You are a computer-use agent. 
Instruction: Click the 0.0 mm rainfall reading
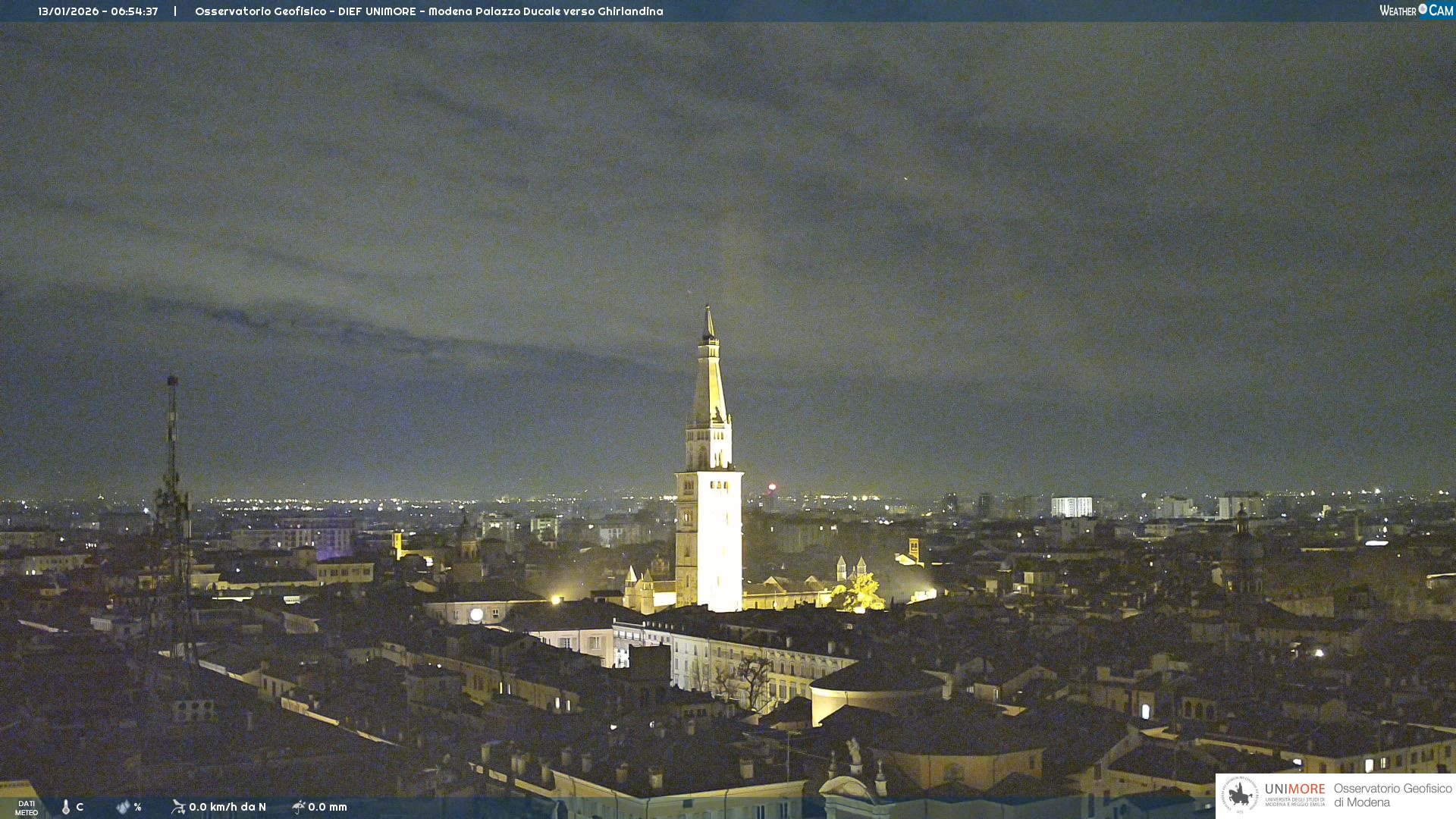click(x=328, y=807)
